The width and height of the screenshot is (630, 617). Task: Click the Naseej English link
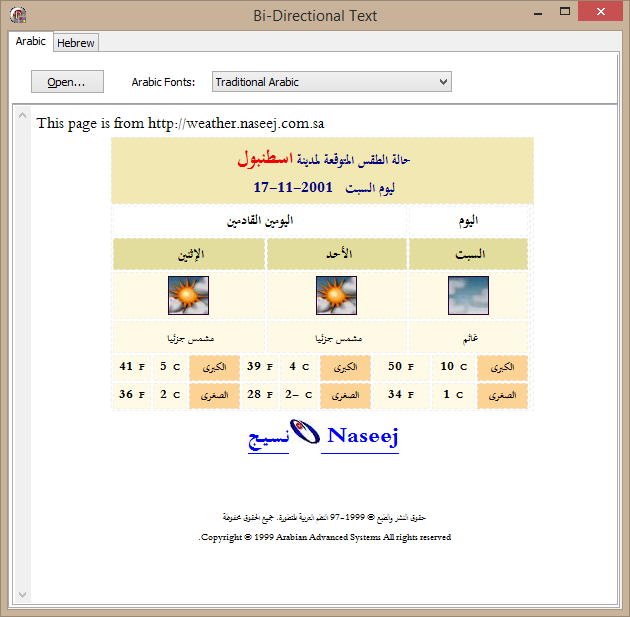pos(362,437)
